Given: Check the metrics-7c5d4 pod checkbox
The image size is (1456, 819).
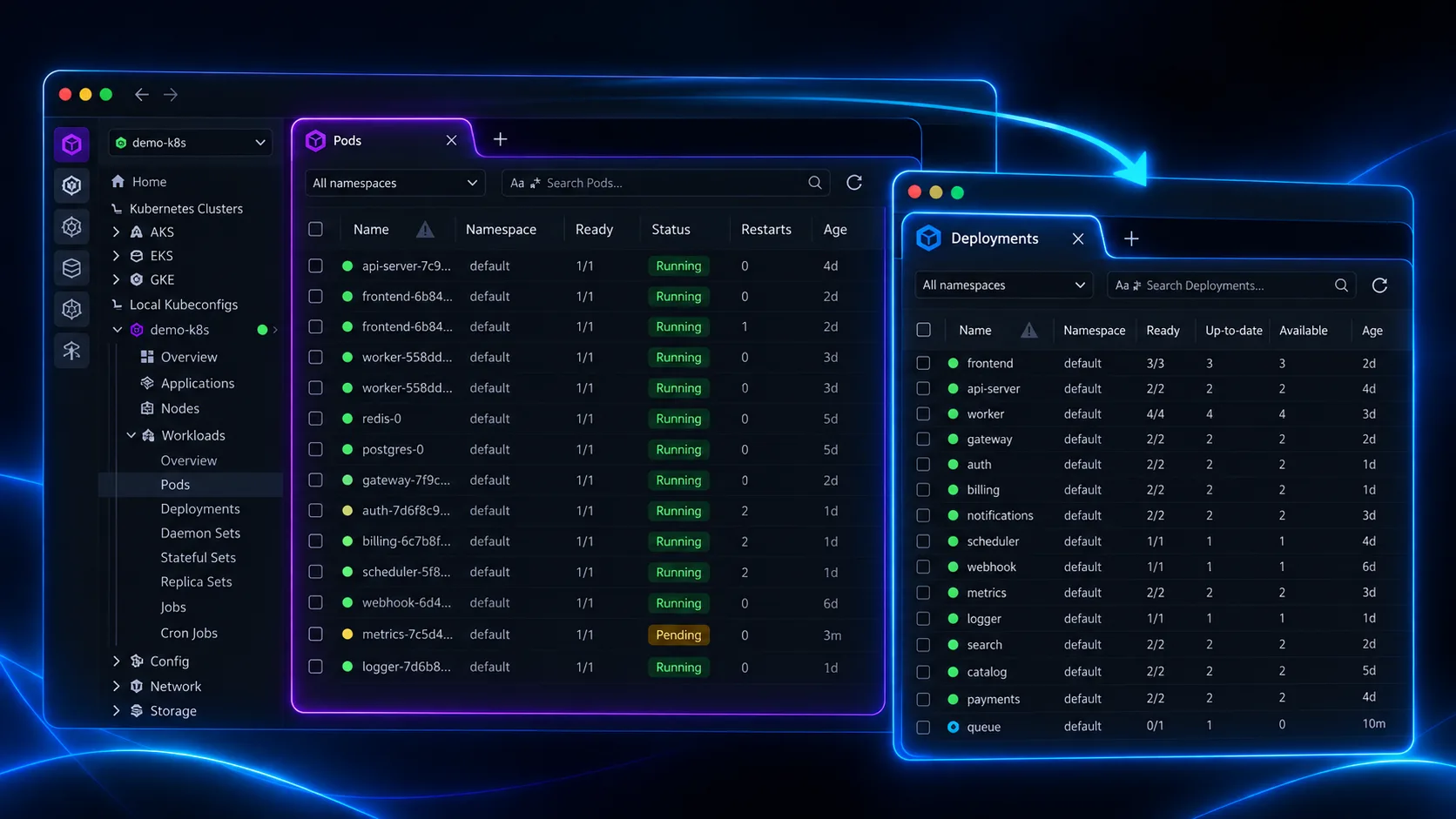Looking at the screenshot, I should [315, 634].
